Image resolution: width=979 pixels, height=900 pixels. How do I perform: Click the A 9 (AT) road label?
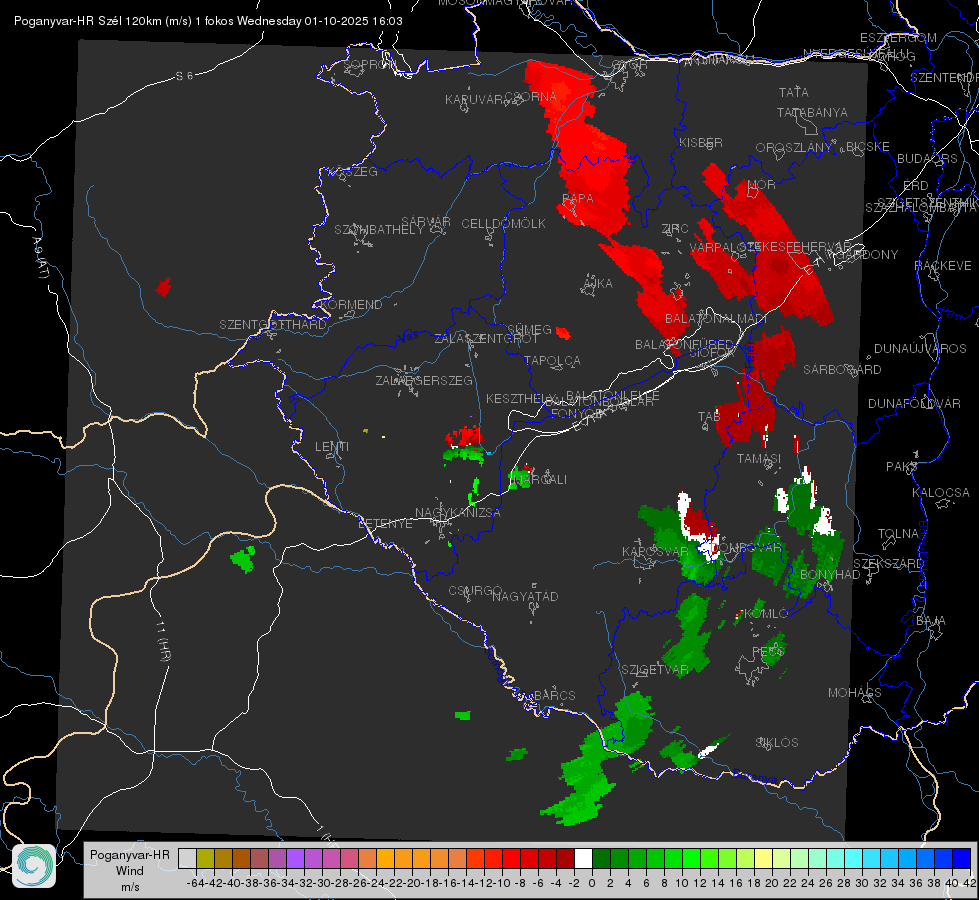tap(40, 258)
